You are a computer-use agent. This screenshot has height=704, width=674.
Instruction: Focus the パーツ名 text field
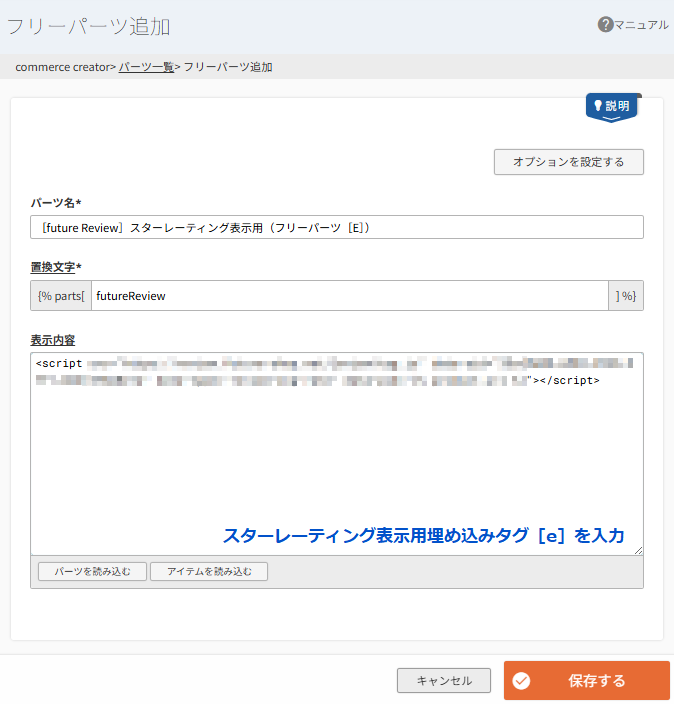pyautogui.click(x=336, y=228)
